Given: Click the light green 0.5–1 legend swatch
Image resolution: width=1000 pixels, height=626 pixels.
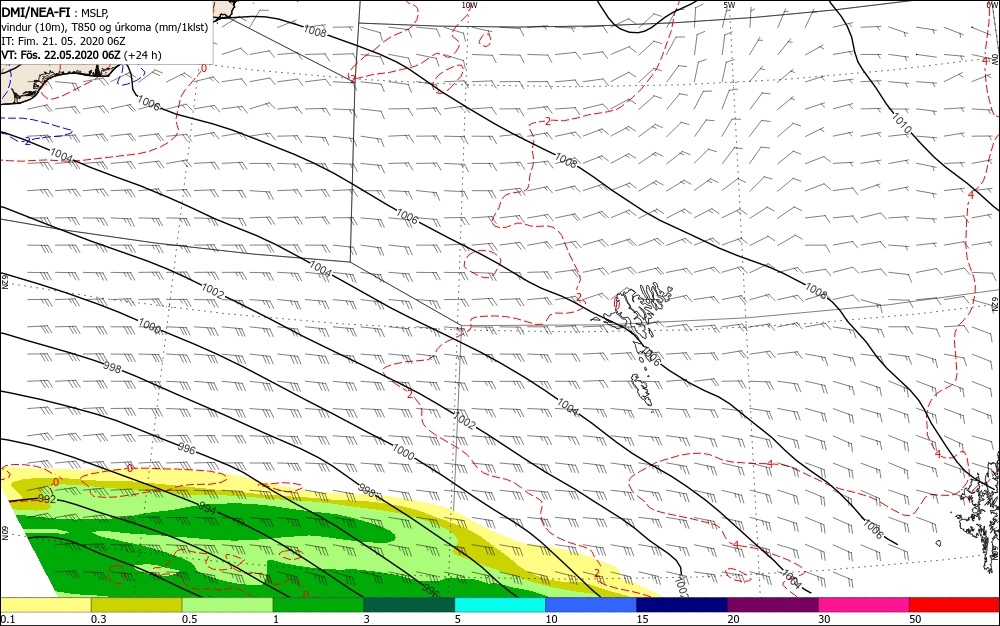Looking at the screenshot, I should tap(228, 605).
